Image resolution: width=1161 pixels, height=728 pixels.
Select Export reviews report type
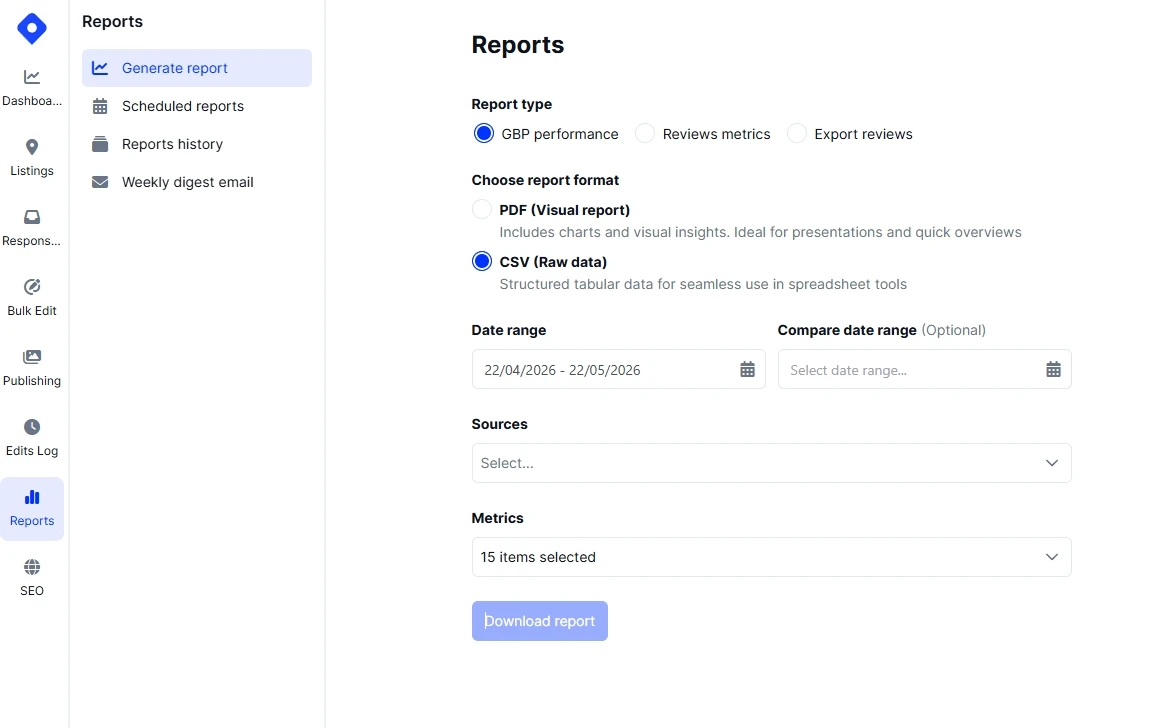click(797, 133)
